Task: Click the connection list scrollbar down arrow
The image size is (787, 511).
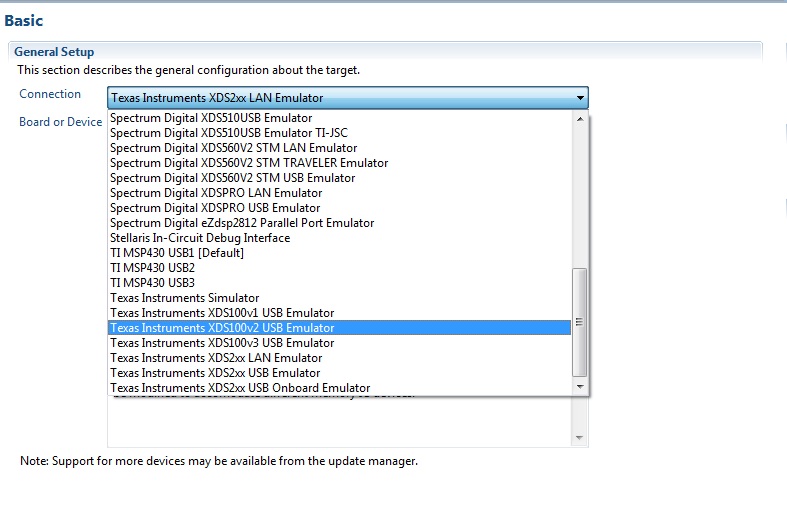Action: pyautogui.click(x=579, y=387)
